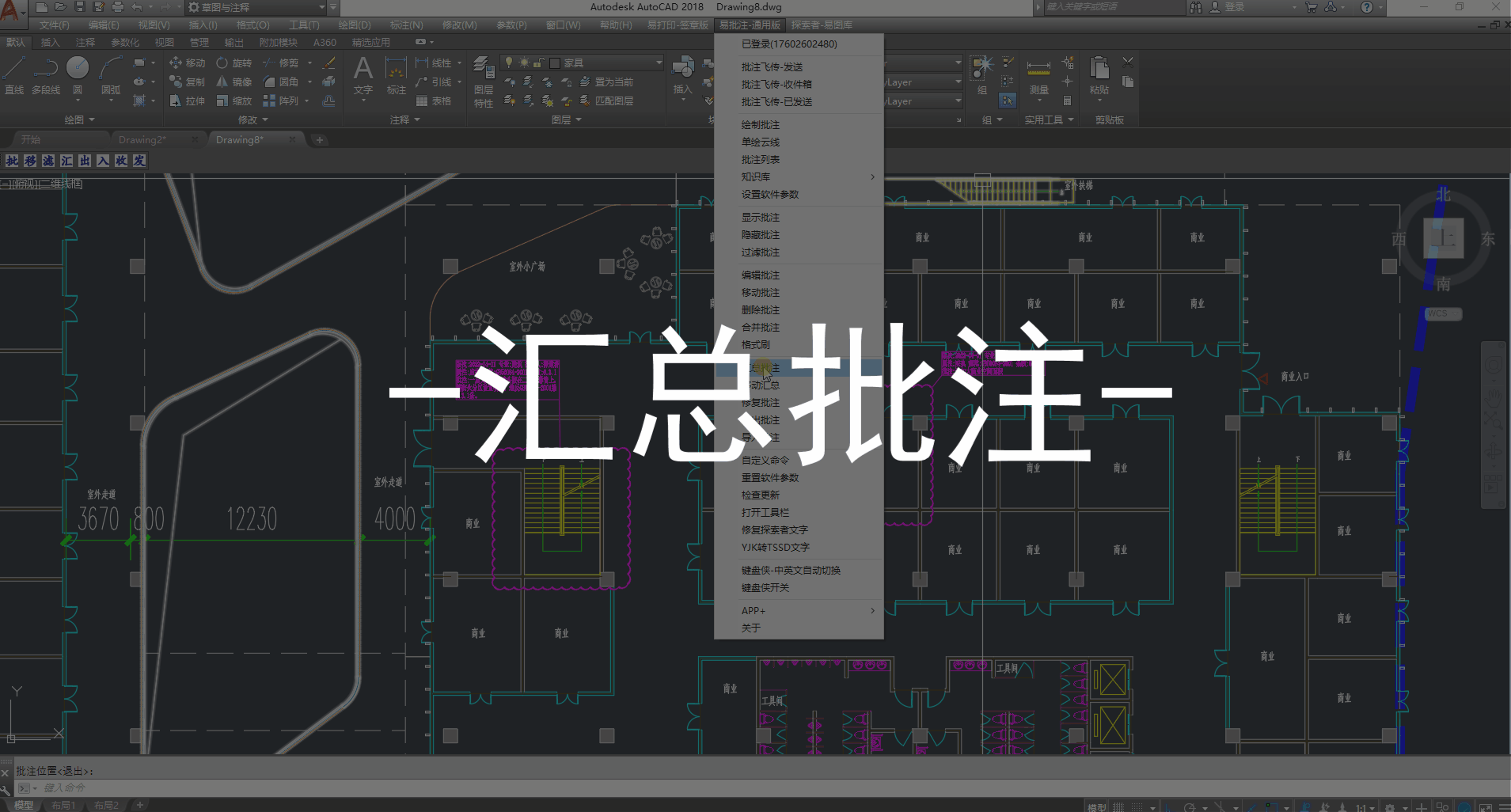Open the APP+ submenu
Screen dimensions: 1511x812
pos(799,610)
